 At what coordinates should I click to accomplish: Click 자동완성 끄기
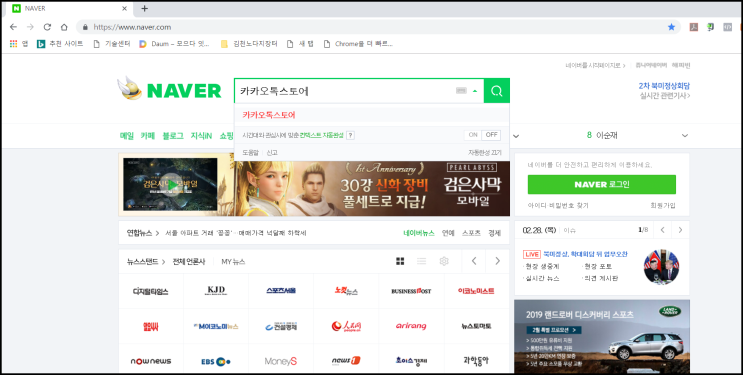coord(485,153)
